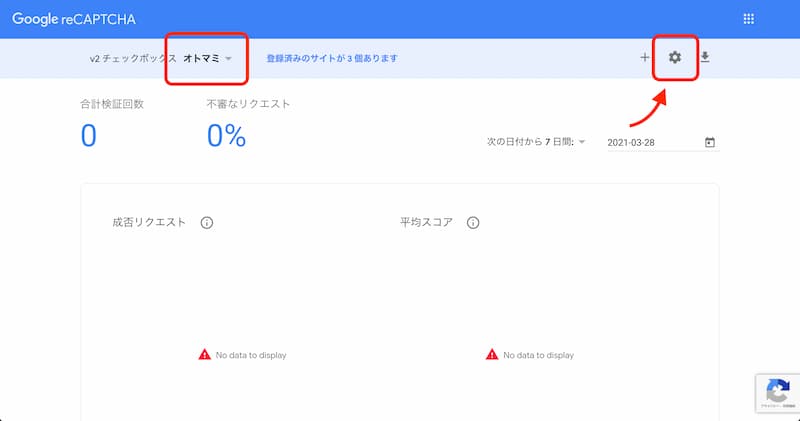This screenshot has height=421, width=800.
Task: Click No data to display under 成否リクエスト
Action: click(x=242, y=355)
